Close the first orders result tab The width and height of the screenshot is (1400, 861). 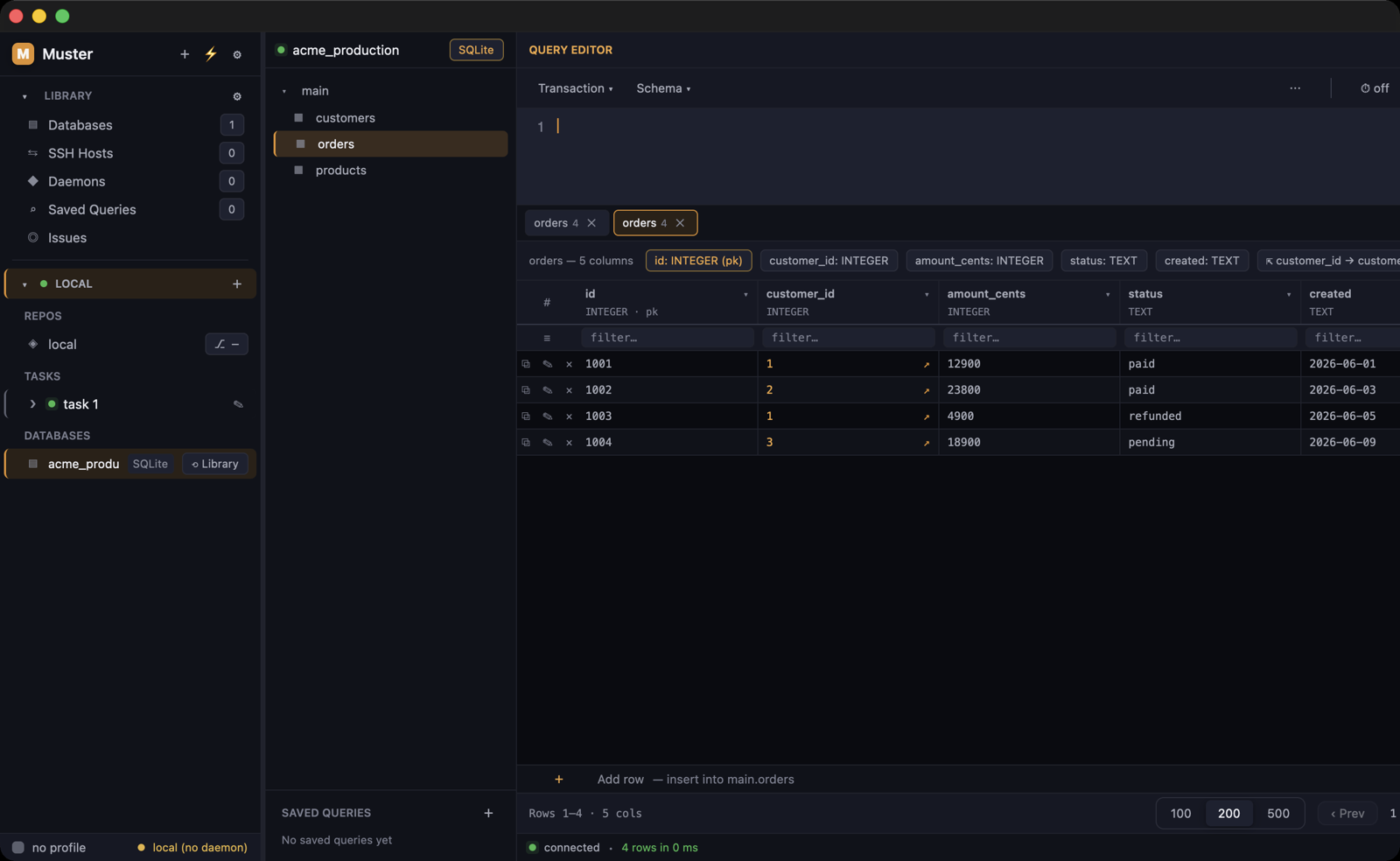click(x=592, y=223)
